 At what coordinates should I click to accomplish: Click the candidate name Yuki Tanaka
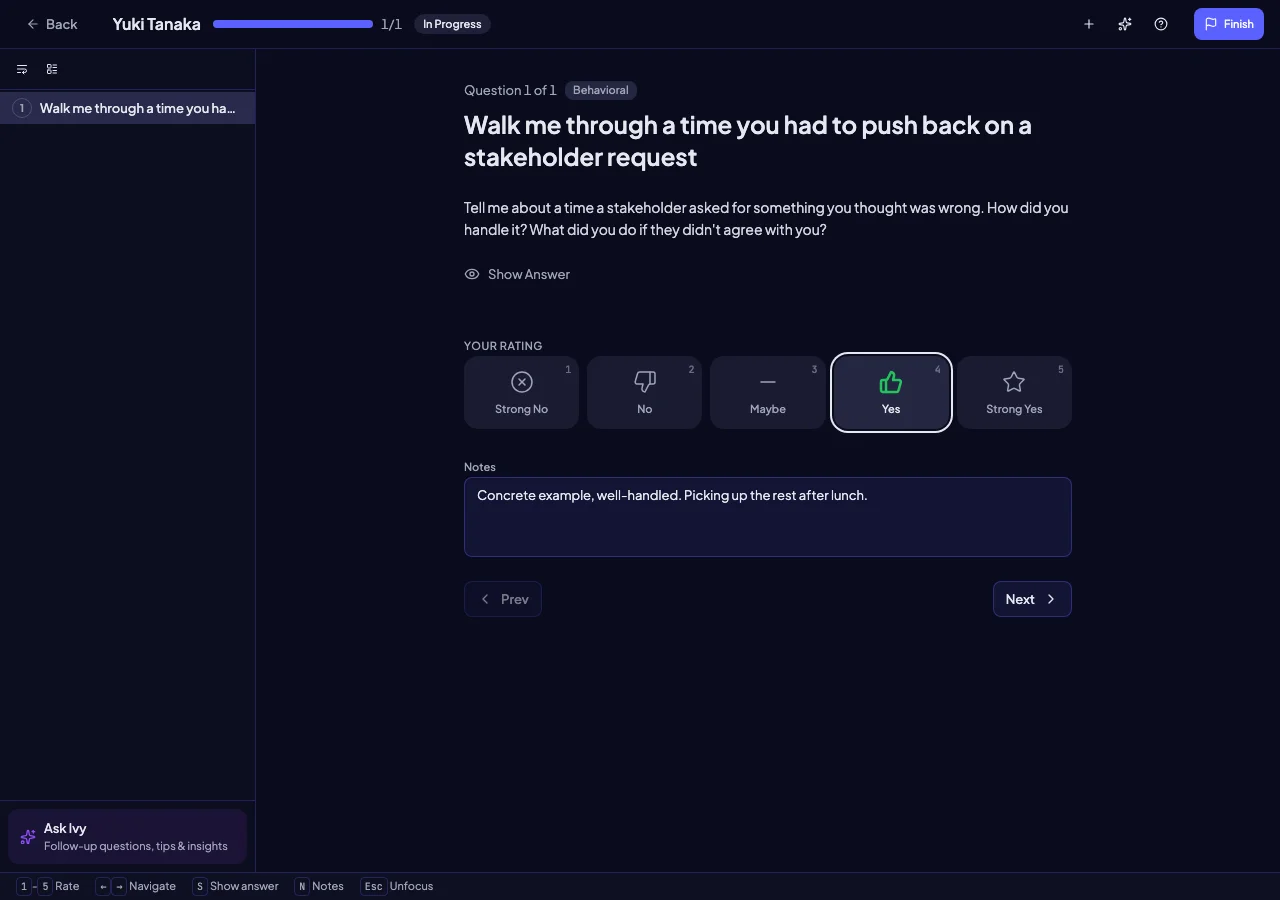156,24
